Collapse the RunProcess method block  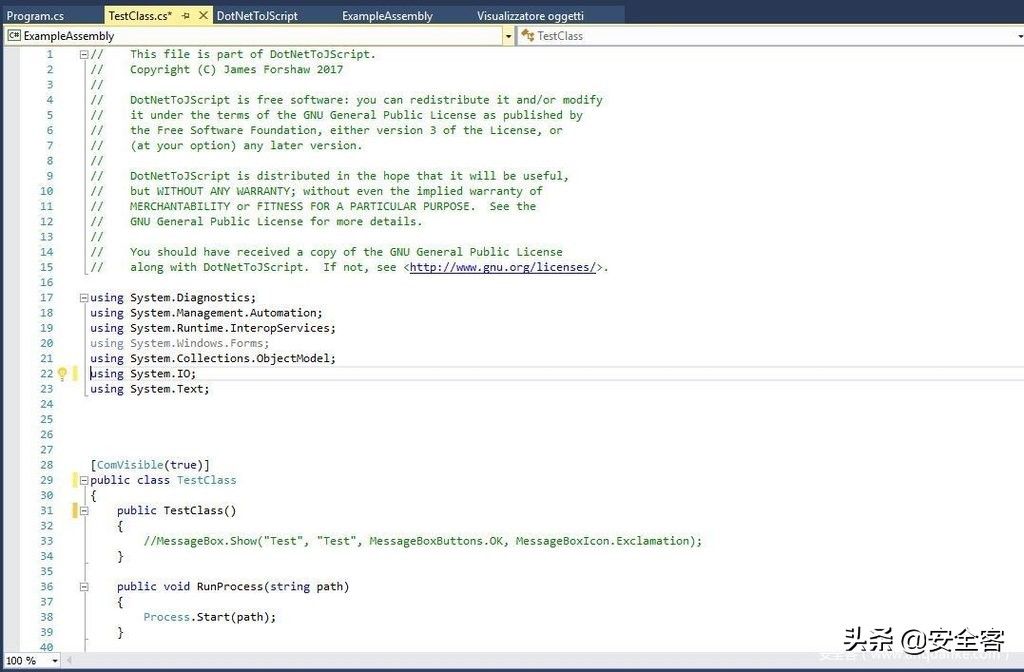(84, 587)
